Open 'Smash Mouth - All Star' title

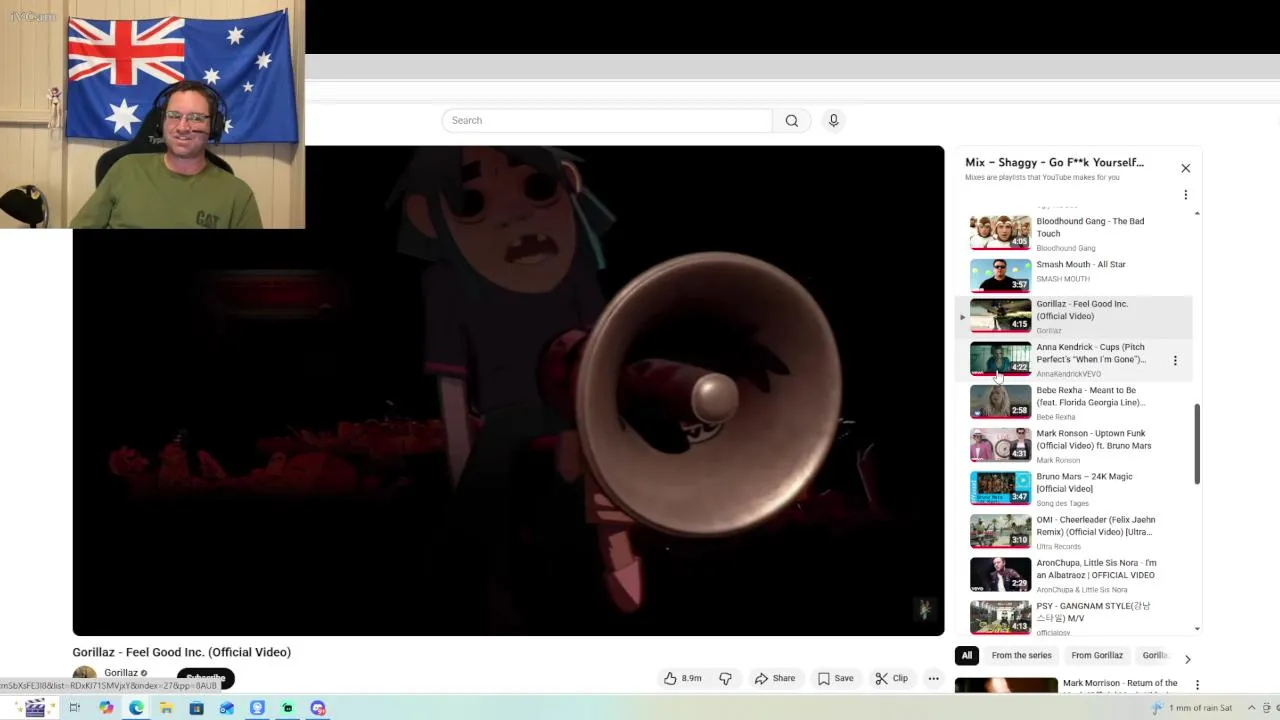[x=1081, y=265]
